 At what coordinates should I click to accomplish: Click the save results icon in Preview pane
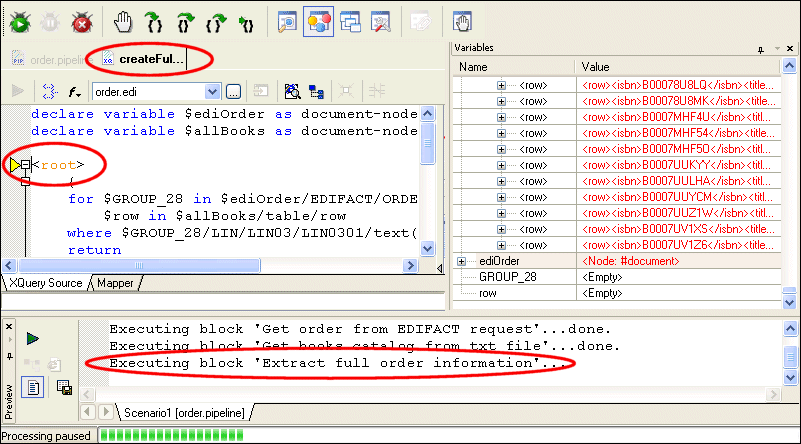64,387
